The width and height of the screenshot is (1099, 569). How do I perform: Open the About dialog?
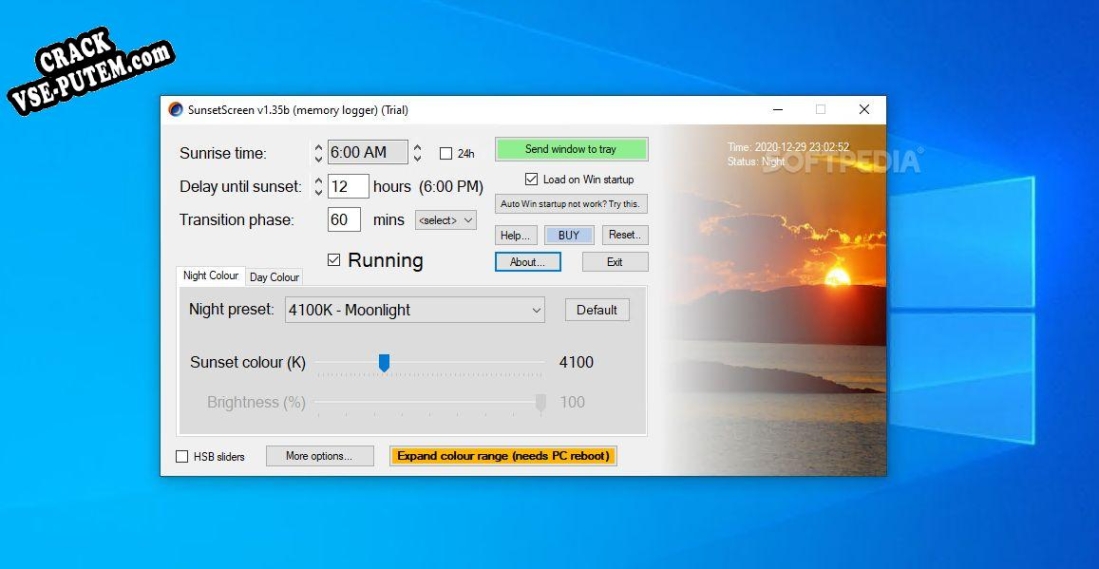(x=527, y=262)
